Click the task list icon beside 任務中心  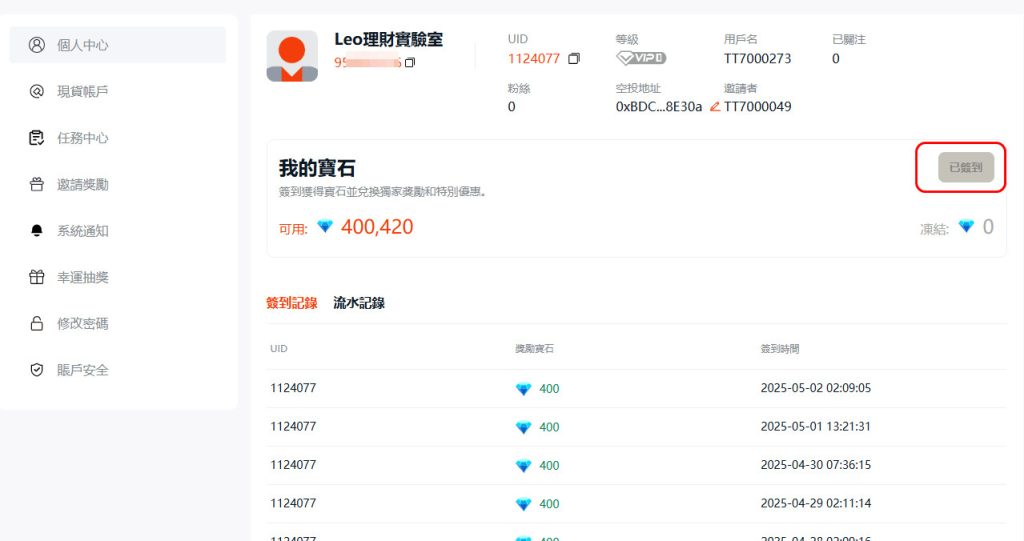(37, 138)
